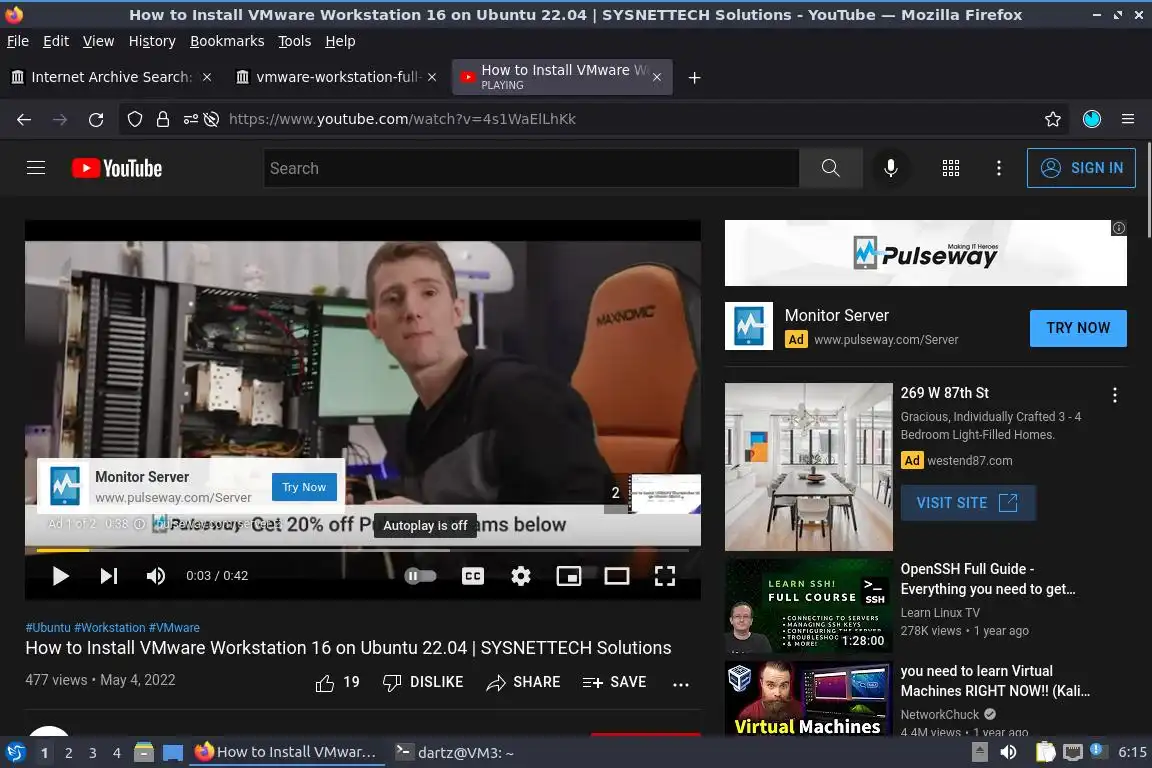Open the YouTube guide hamburger menu
The width and height of the screenshot is (1152, 768).
click(x=36, y=168)
